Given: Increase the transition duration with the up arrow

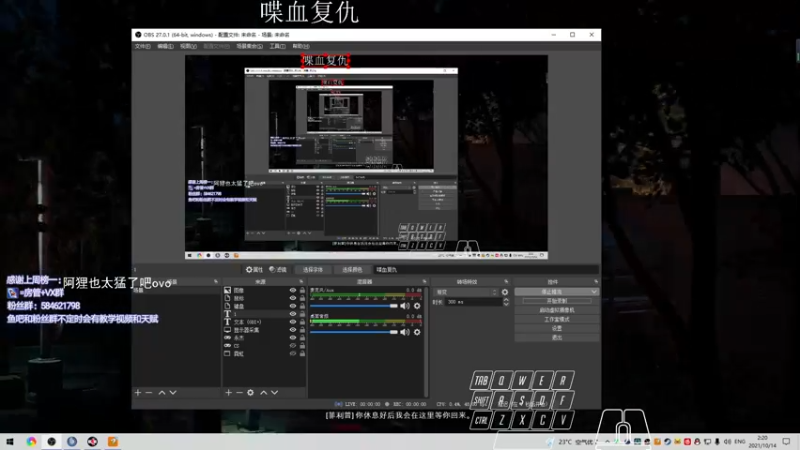Looking at the screenshot, I should click(506, 299).
